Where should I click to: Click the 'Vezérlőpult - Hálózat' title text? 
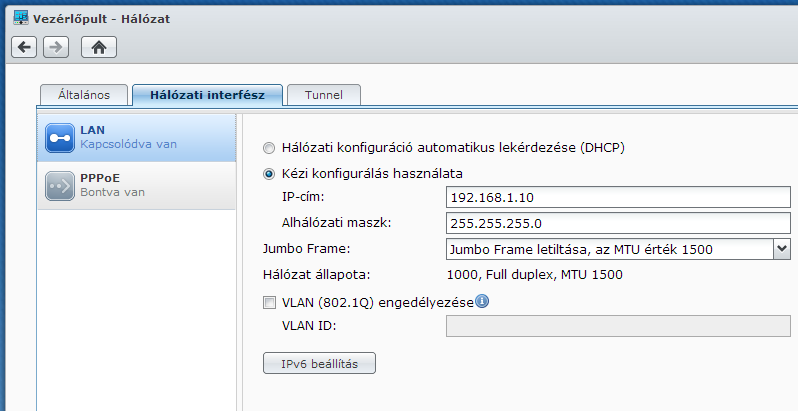click(x=101, y=19)
